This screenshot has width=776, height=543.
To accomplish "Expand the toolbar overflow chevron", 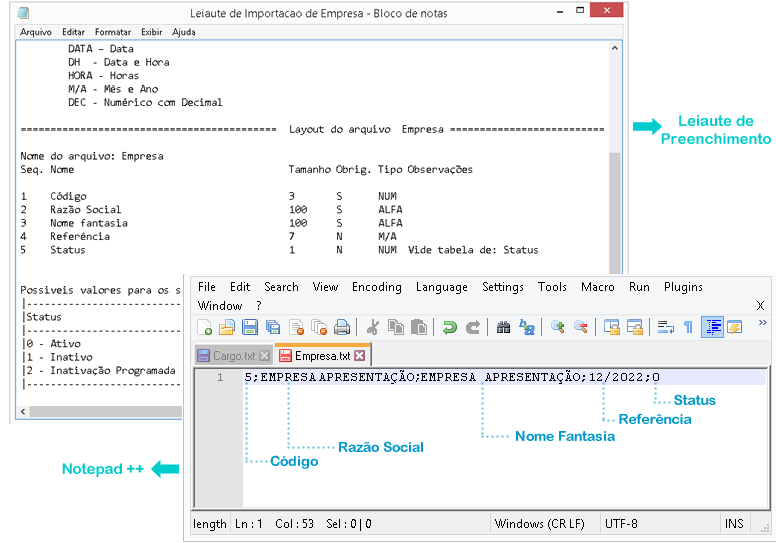I will [x=762, y=323].
